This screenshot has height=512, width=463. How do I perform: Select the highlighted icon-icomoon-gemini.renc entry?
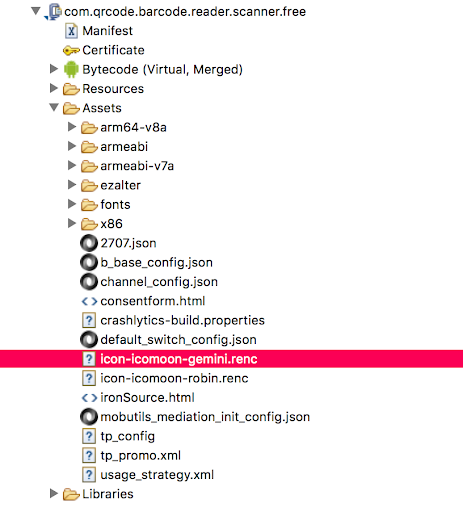pos(231,359)
